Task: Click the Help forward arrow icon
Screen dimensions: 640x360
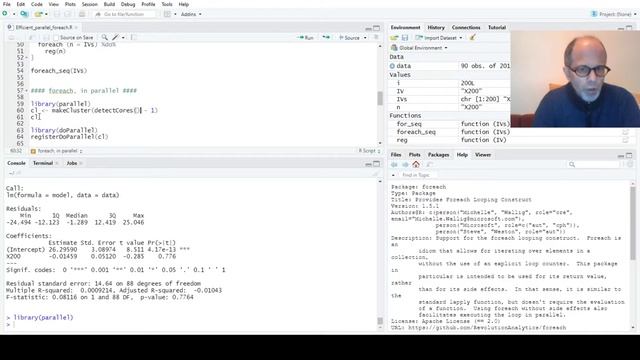Action: pyautogui.click(x=405, y=164)
